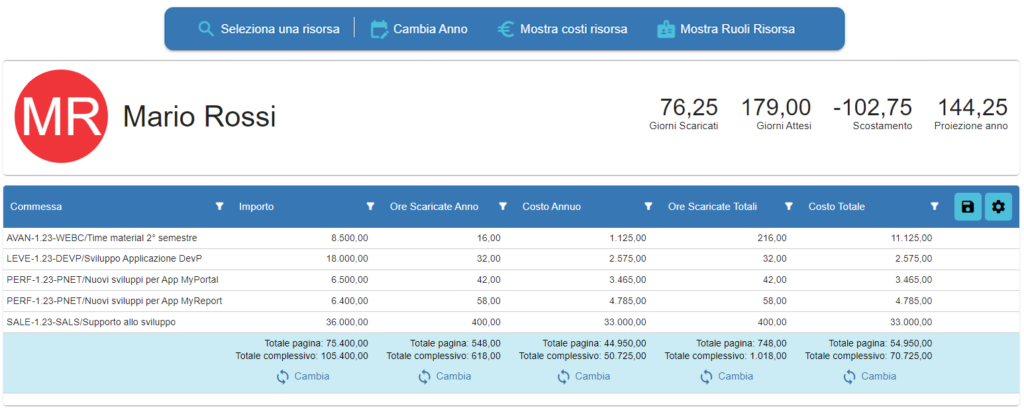Sort by Ore Scaricate Anno column header
This screenshot has height=412, width=1024.
pos(434,206)
